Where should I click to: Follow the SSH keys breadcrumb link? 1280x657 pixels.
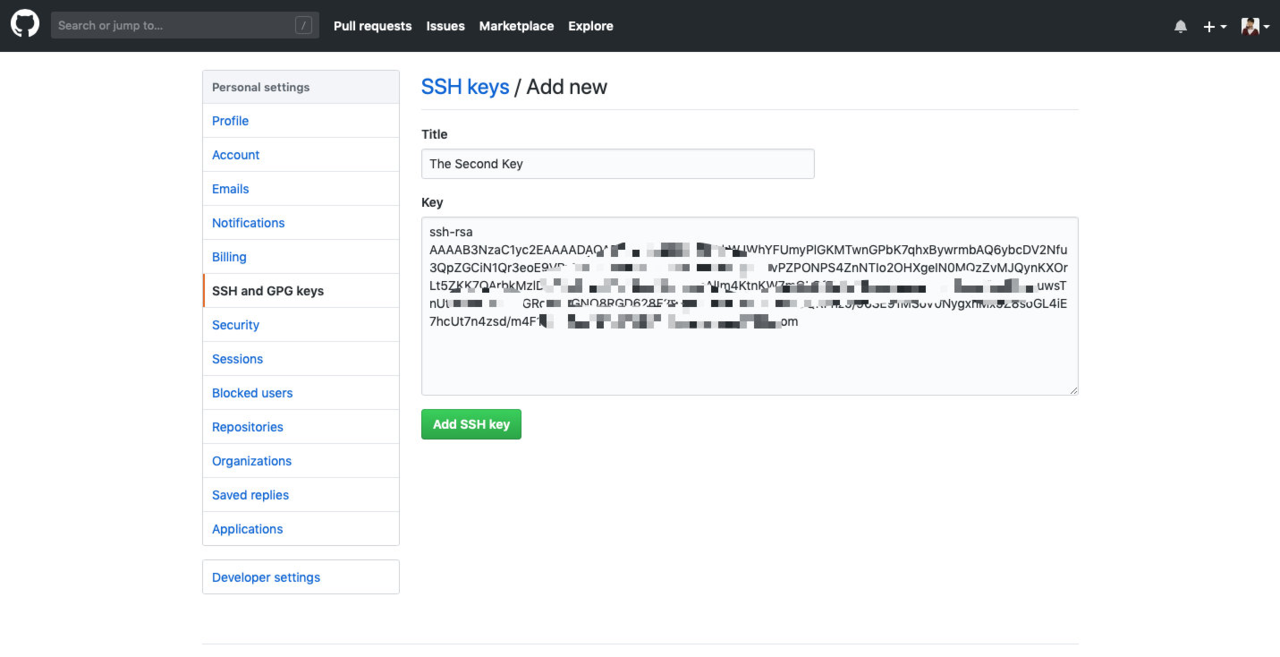(465, 87)
